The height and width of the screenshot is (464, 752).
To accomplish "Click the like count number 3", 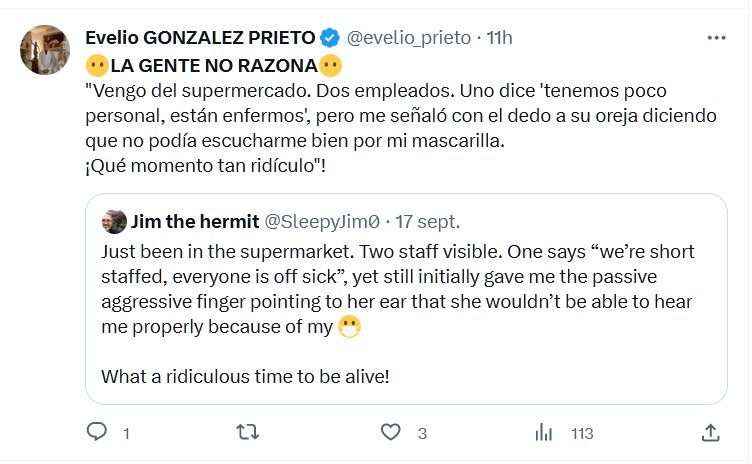I will tap(423, 433).
